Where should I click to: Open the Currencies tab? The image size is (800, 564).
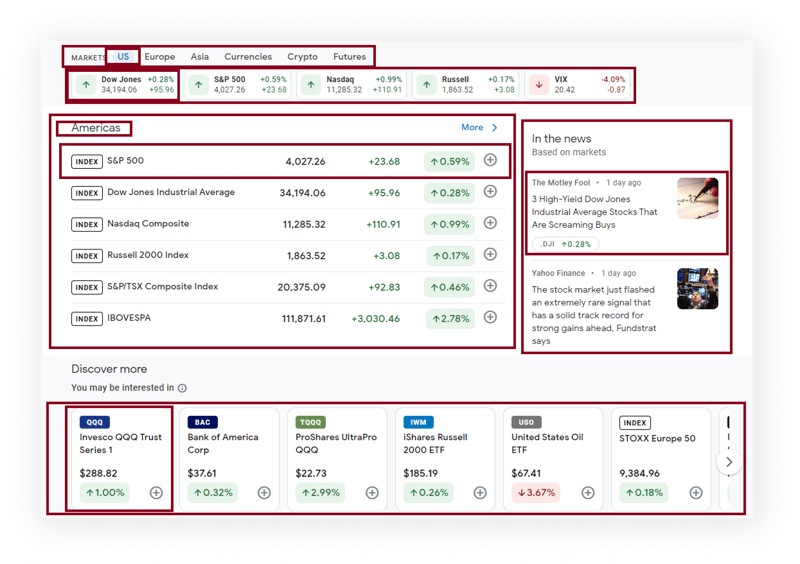coord(248,57)
